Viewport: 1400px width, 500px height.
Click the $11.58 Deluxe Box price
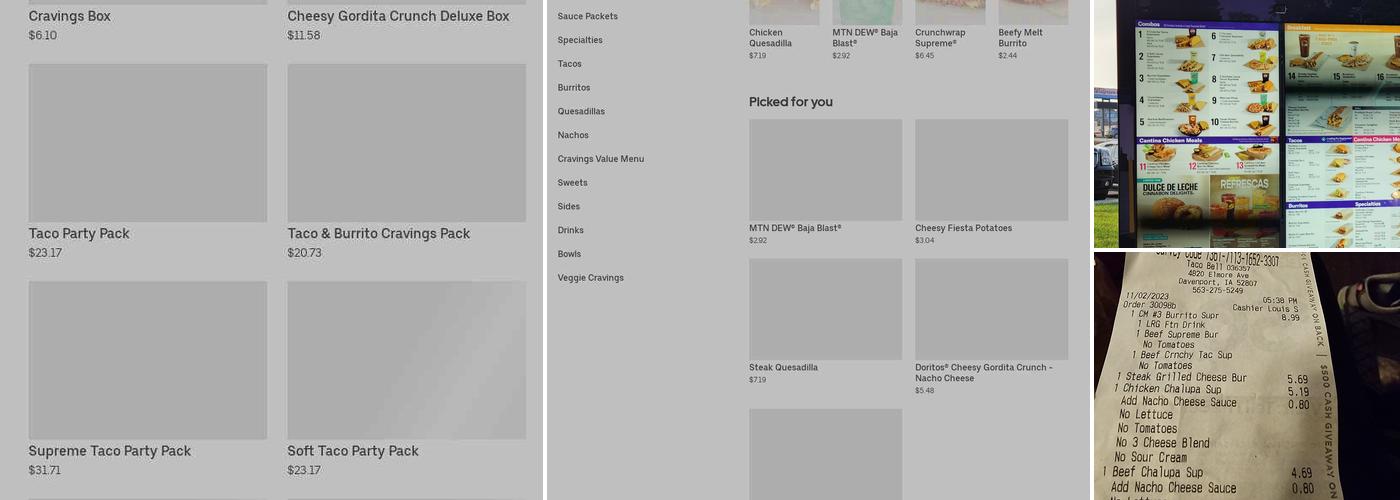[304, 35]
